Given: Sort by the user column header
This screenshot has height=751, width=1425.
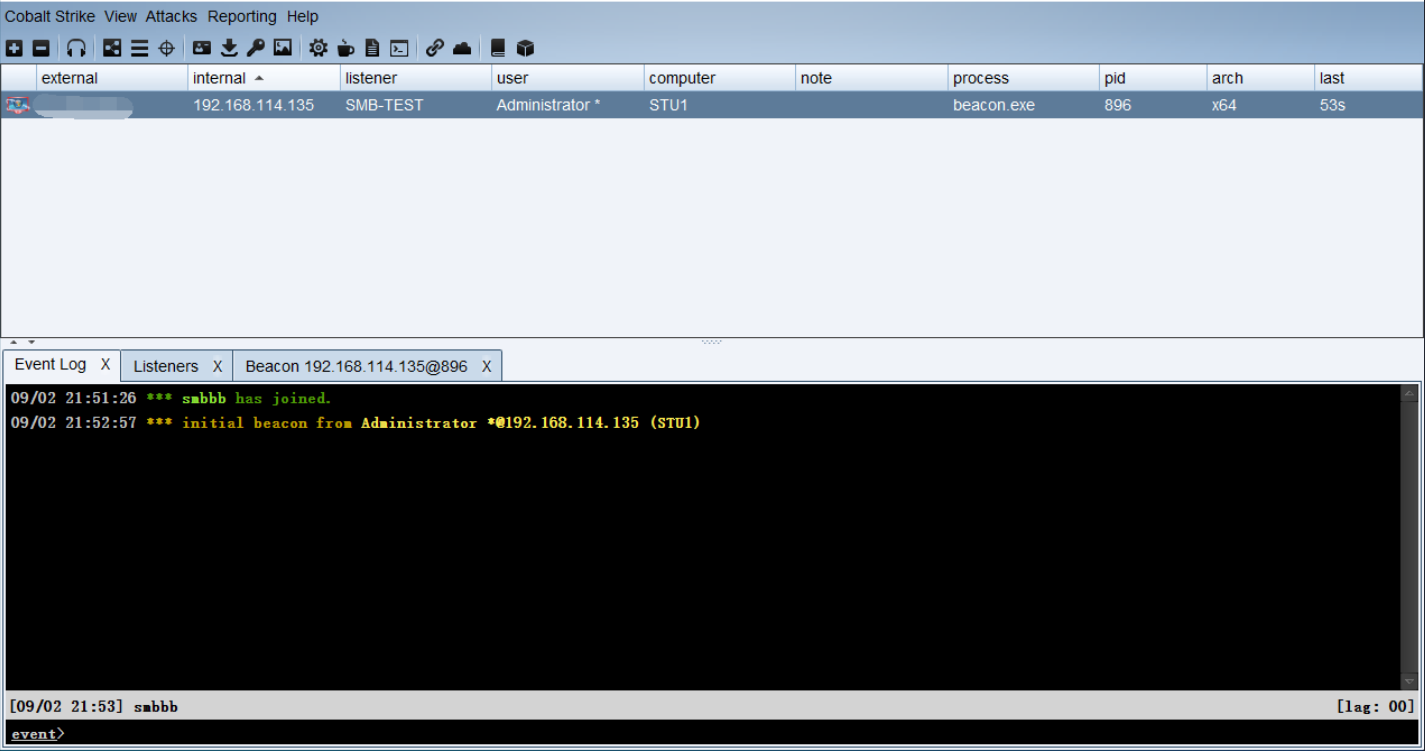Looking at the screenshot, I should pyautogui.click(x=568, y=78).
